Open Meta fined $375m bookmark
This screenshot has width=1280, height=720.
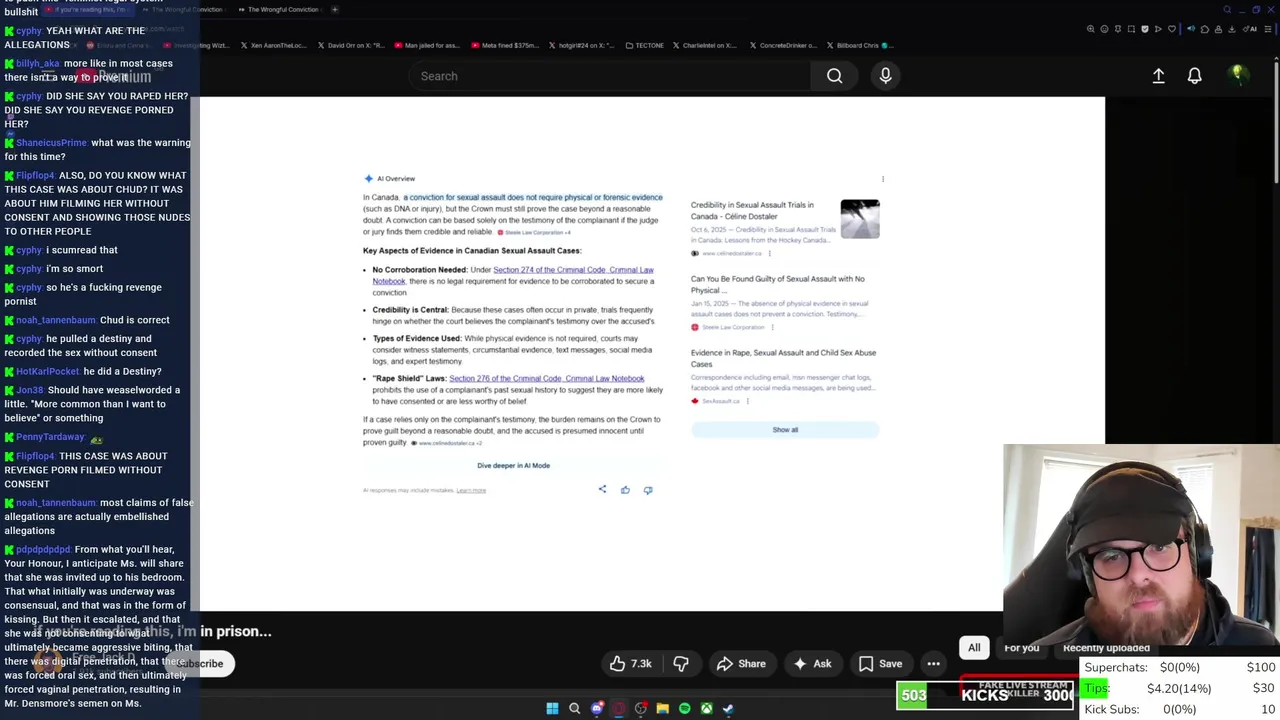504,45
